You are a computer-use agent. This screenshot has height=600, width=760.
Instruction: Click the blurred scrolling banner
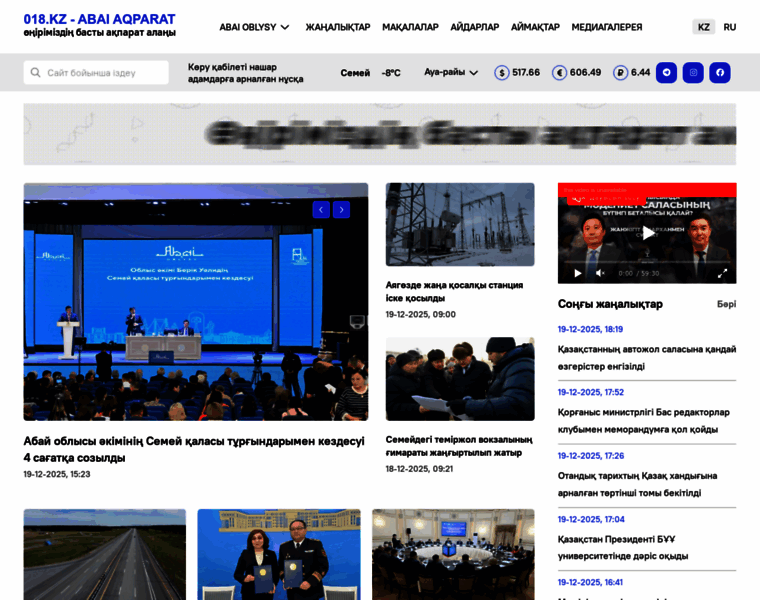[x=380, y=134]
